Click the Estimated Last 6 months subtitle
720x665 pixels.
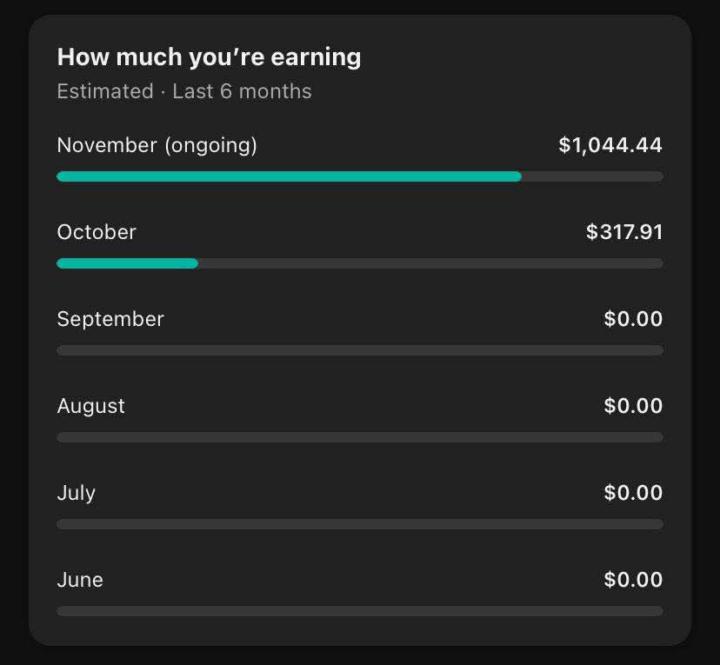tap(184, 91)
